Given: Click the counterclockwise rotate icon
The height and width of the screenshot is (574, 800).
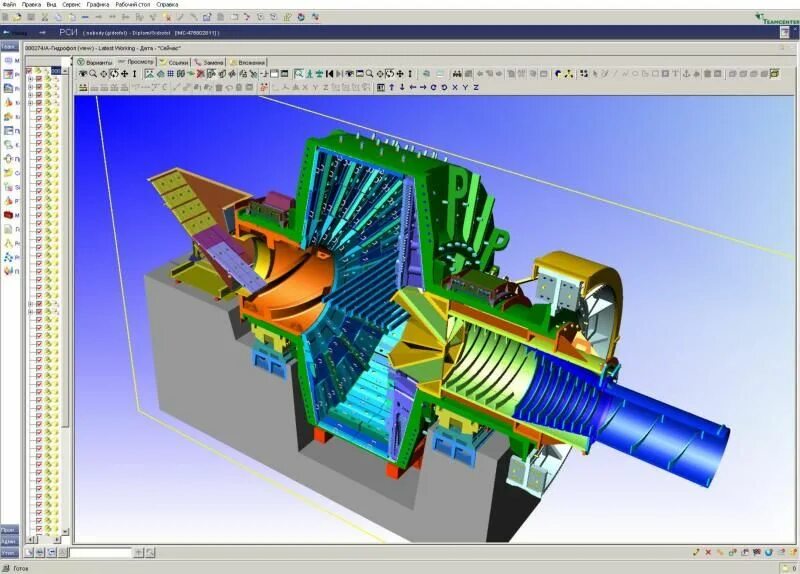Looking at the screenshot, I should 444,88.
